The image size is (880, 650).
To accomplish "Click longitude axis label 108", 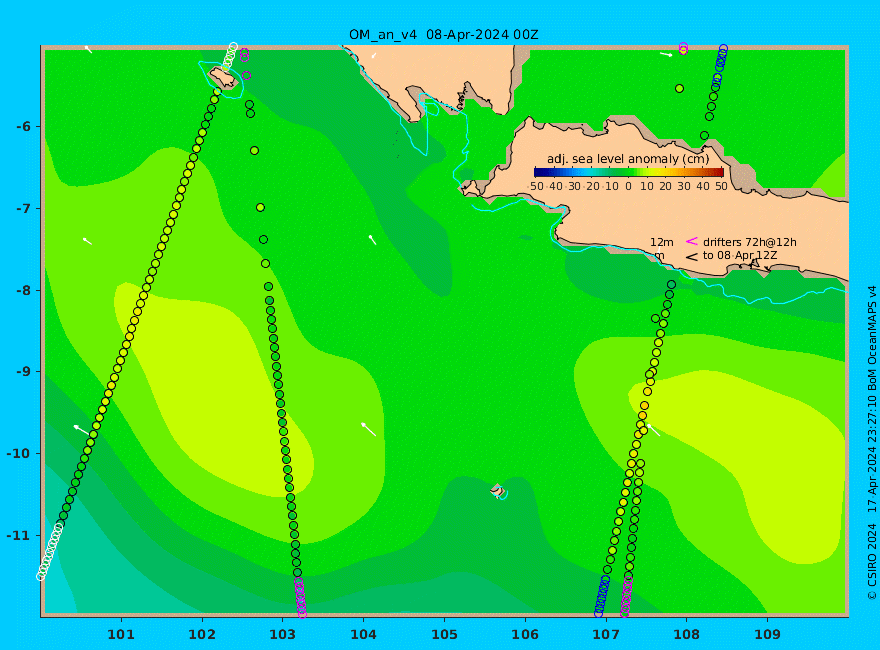I will pos(686,634).
